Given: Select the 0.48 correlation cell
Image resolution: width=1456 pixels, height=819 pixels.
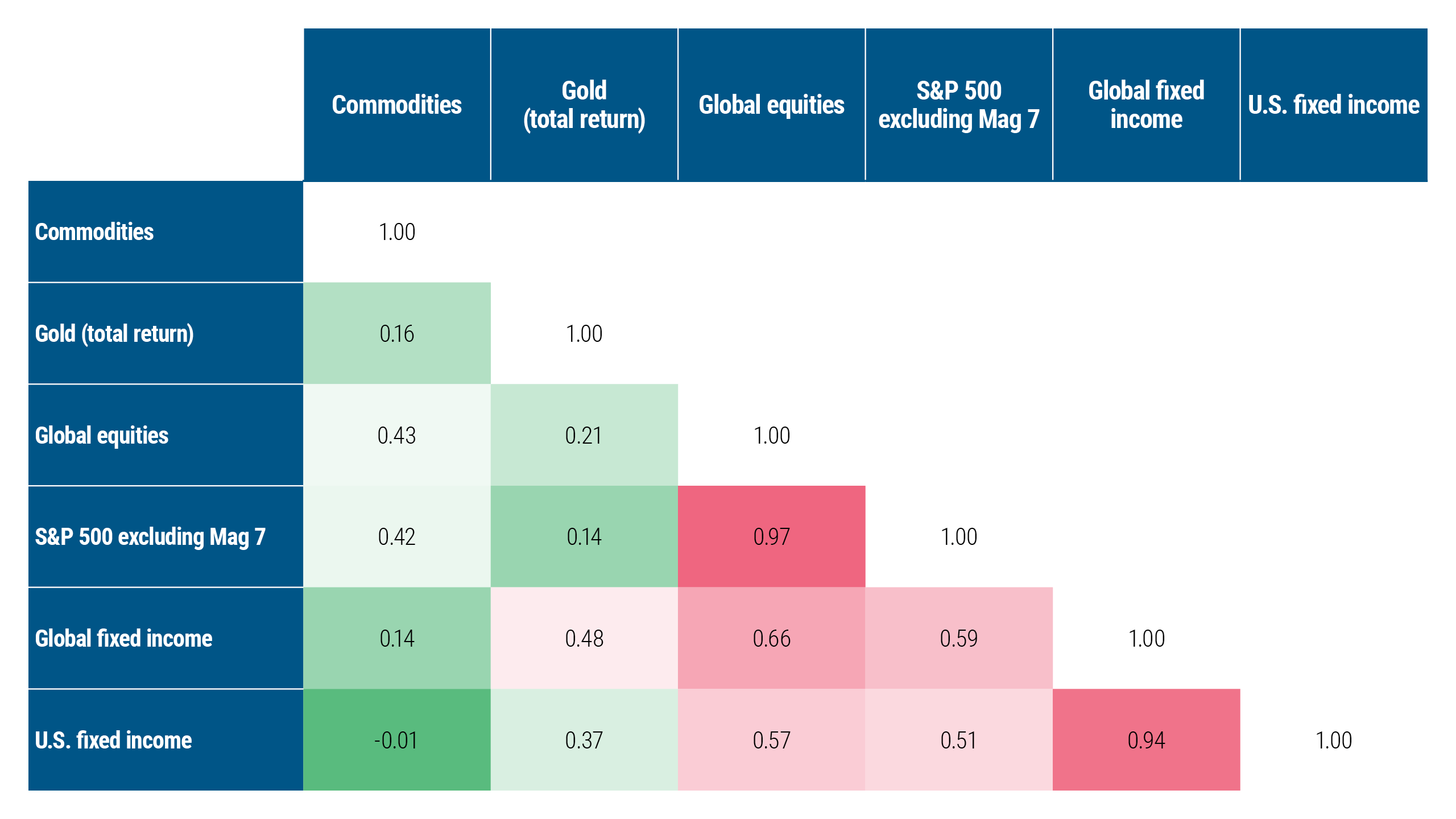Looking at the screenshot, I should [x=584, y=639].
